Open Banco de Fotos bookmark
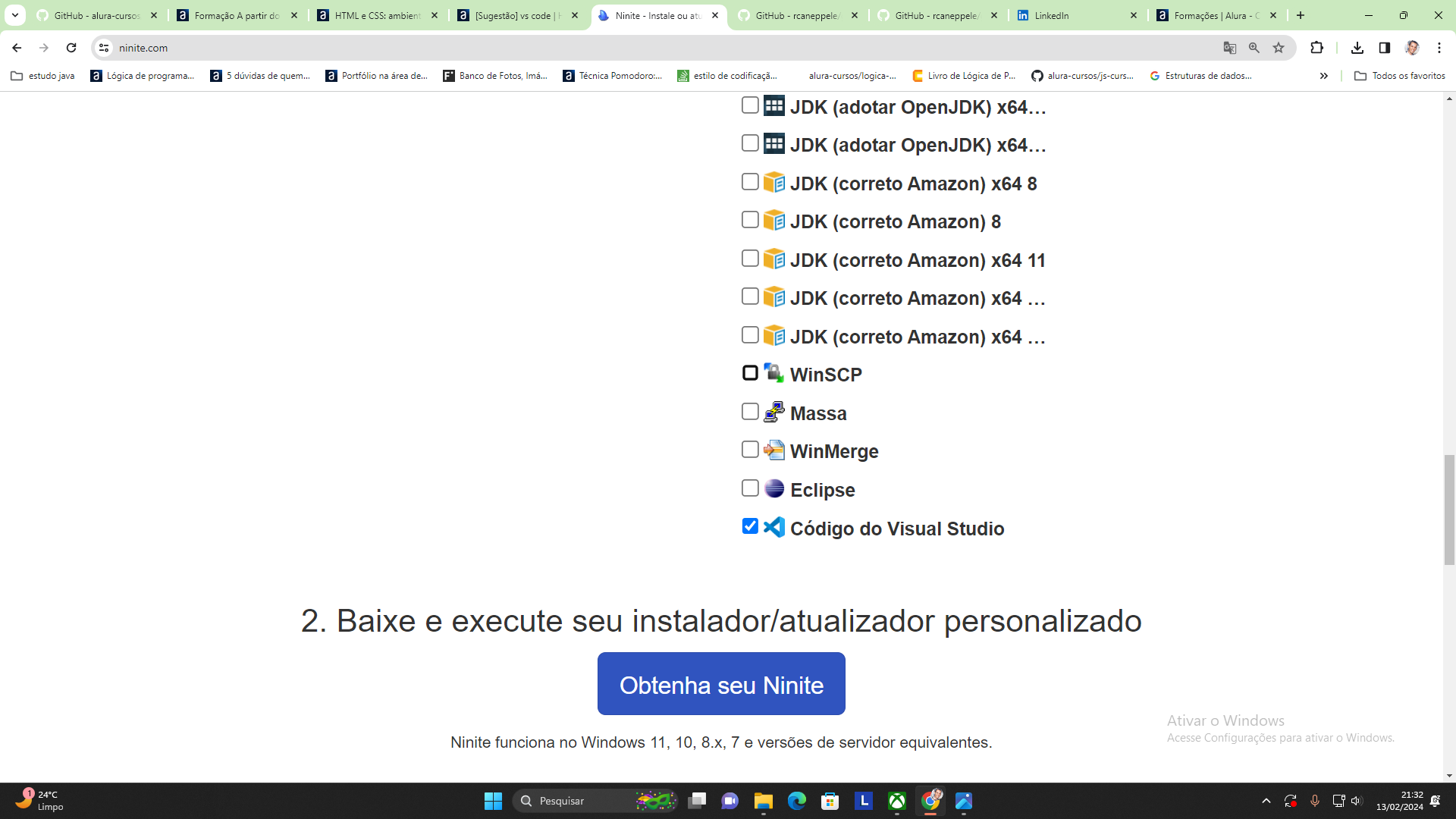The image size is (1456, 819). coord(495,76)
